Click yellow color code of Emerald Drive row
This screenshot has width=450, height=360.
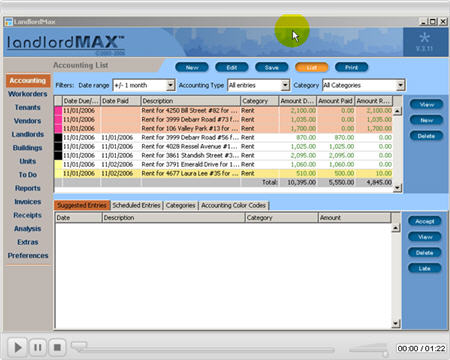tap(58, 164)
